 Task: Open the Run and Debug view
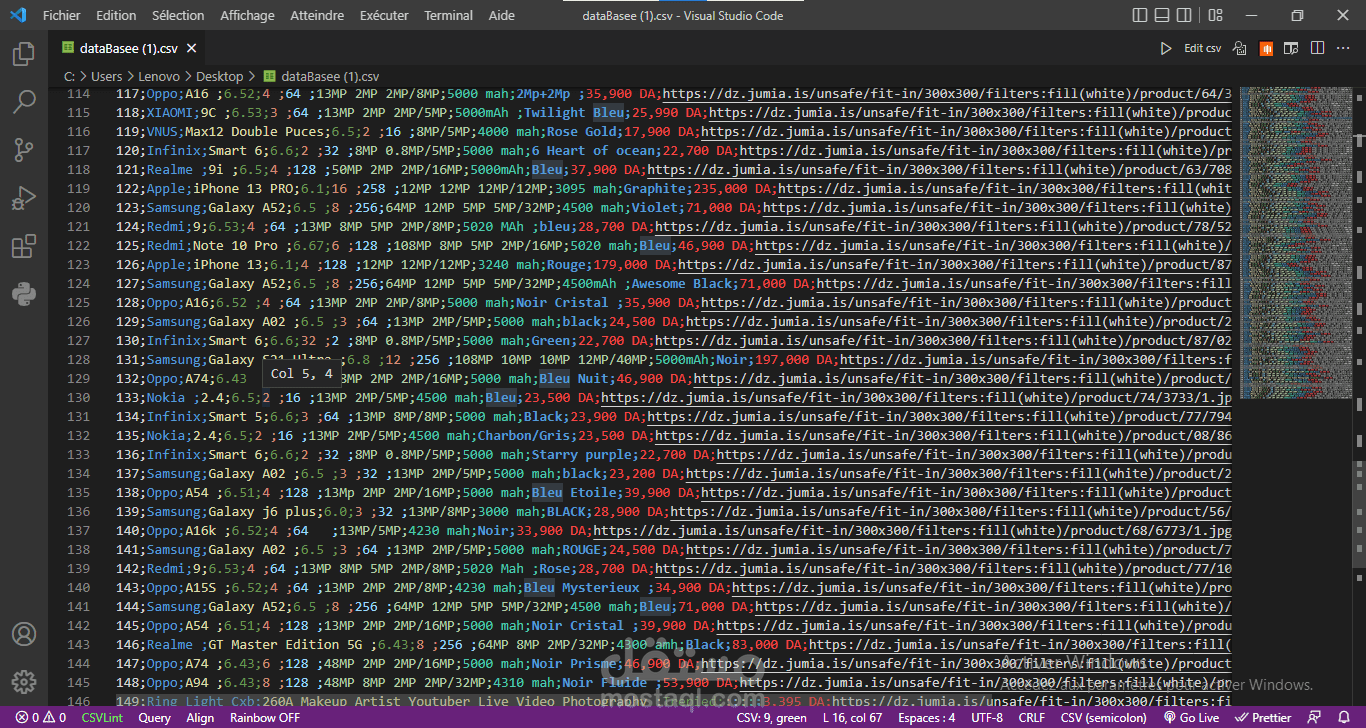click(24, 198)
